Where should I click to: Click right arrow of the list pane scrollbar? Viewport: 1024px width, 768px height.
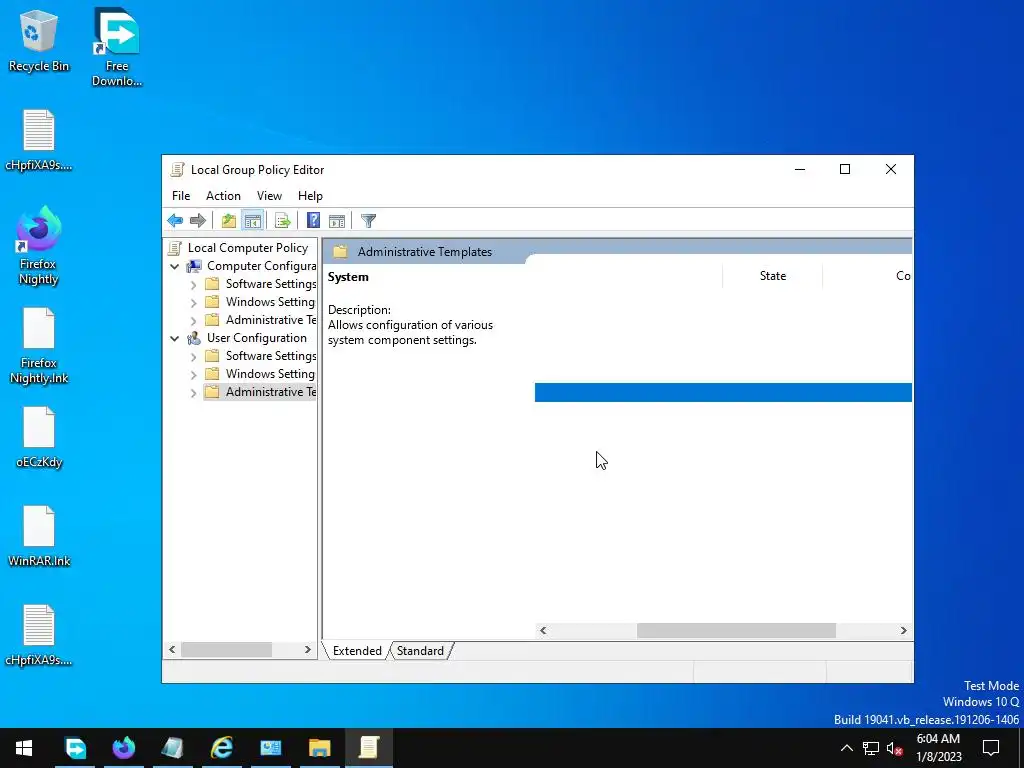[x=904, y=630]
